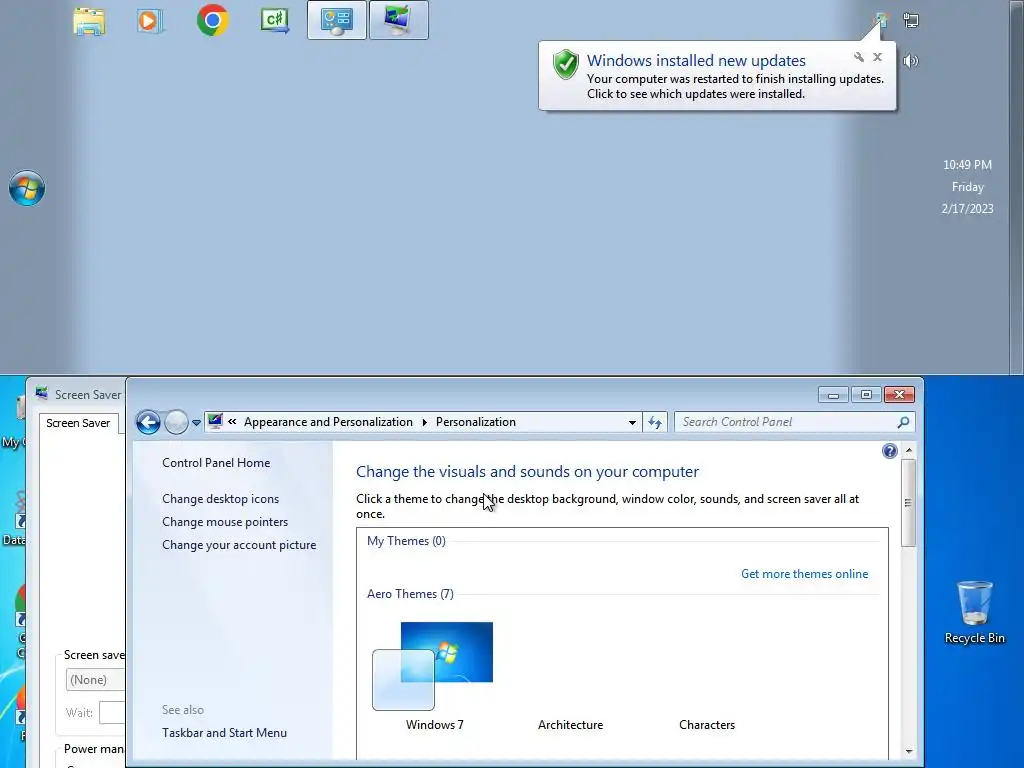The height and width of the screenshot is (768, 1024).
Task: Click Screen Saver window title icon
Action: point(42,393)
